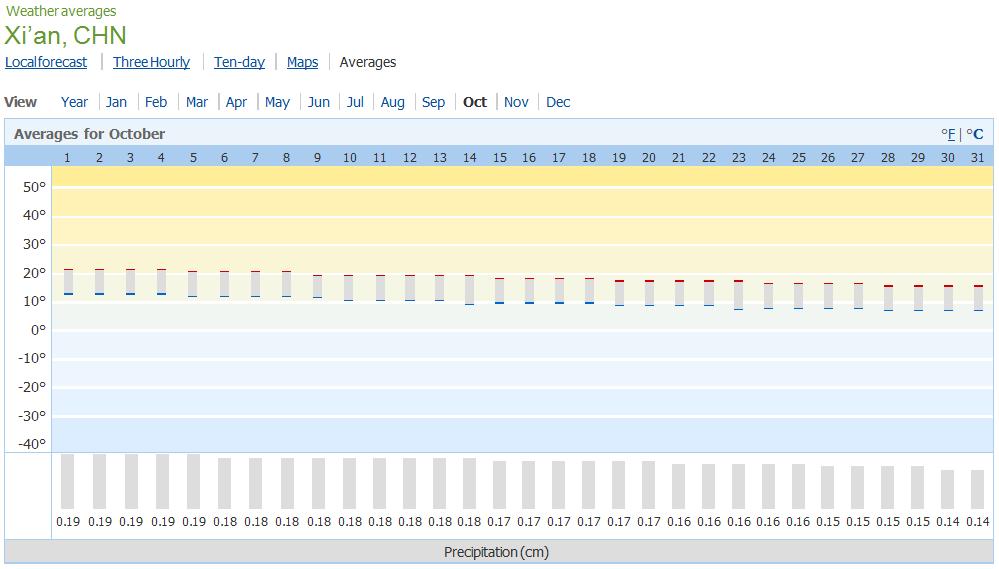This screenshot has width=999, height=569.
Task: Select the Oct month tab
Action: click(x=475, y=102)
